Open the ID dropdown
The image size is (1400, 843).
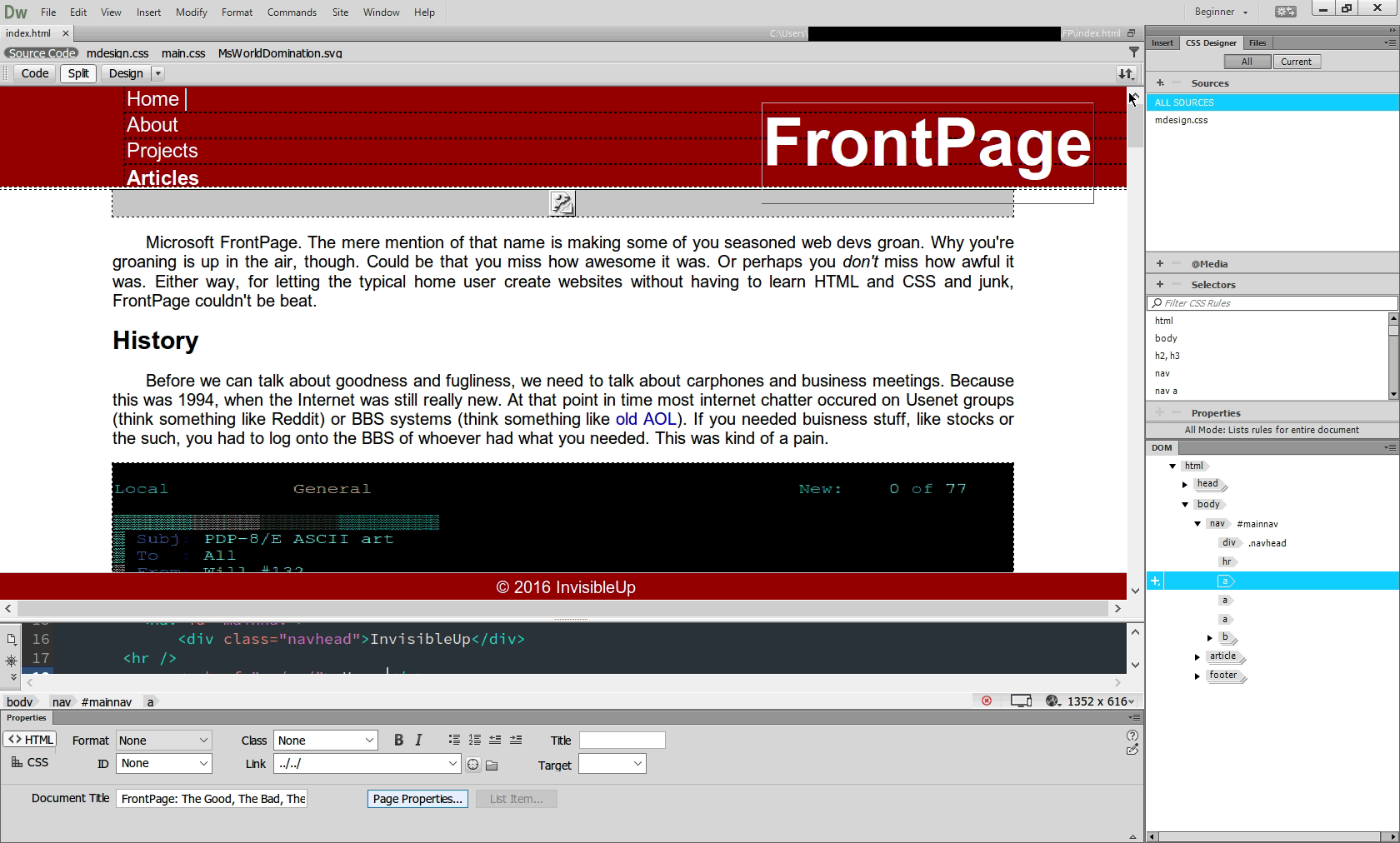tap(163, 763)
